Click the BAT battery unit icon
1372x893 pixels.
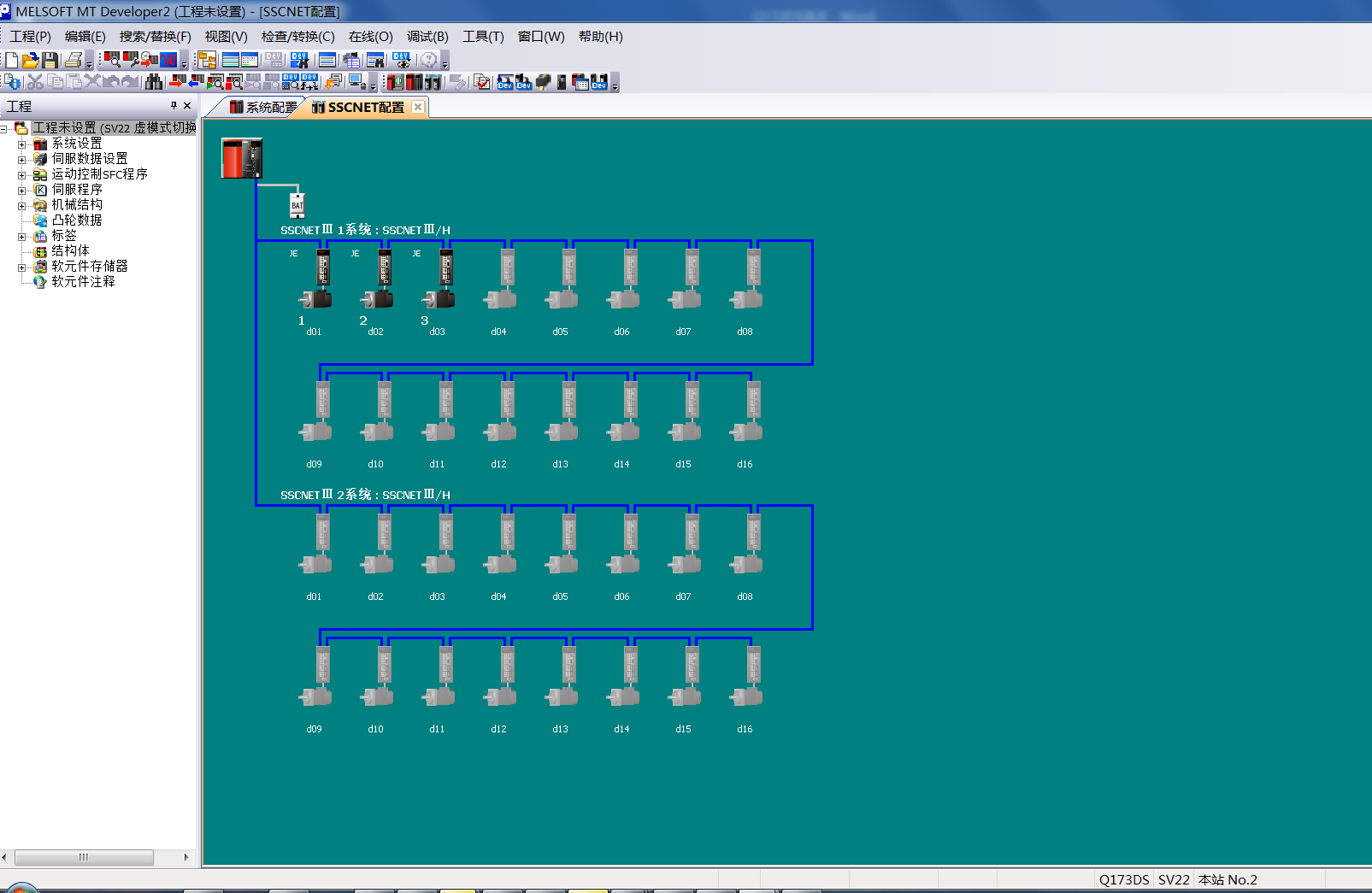pyautogui.click(x=297, y=205)
